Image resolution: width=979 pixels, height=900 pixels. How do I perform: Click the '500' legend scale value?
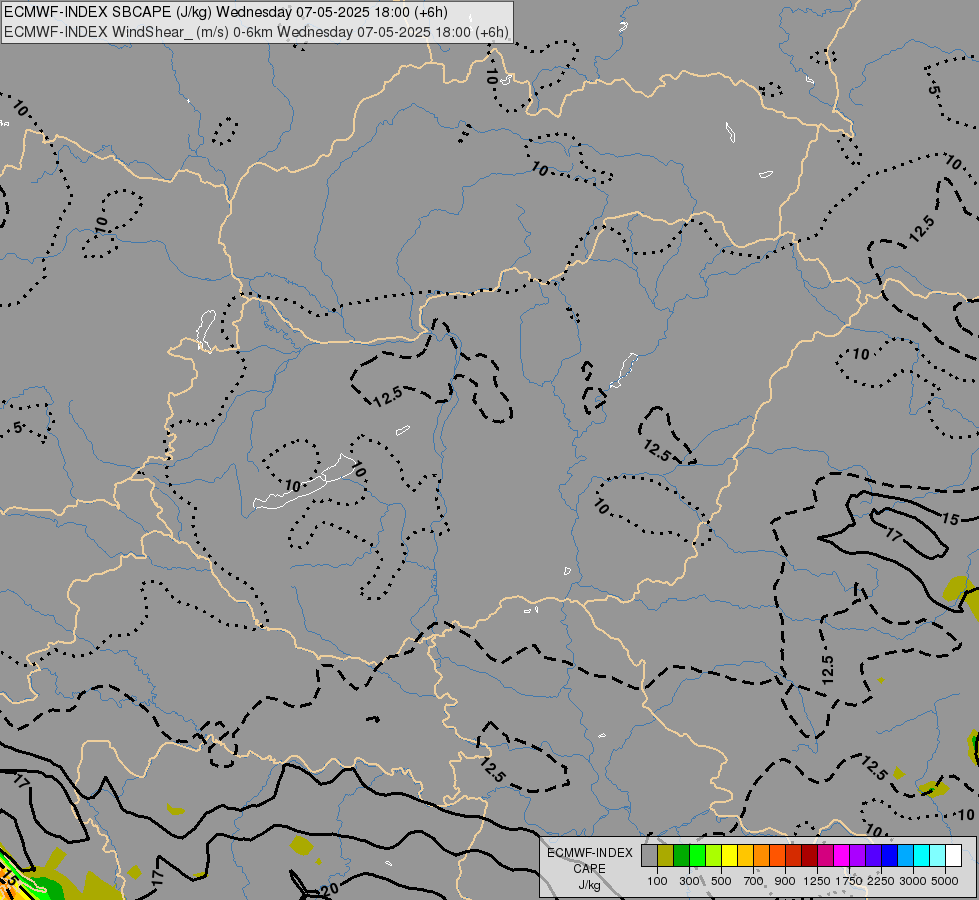[x=721, y=881]
